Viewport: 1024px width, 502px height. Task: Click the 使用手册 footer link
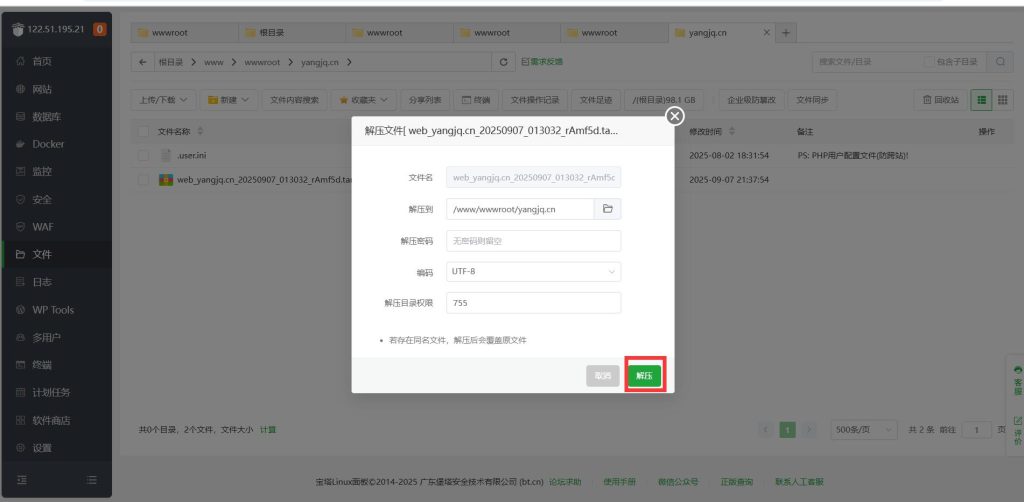point(619,482)
